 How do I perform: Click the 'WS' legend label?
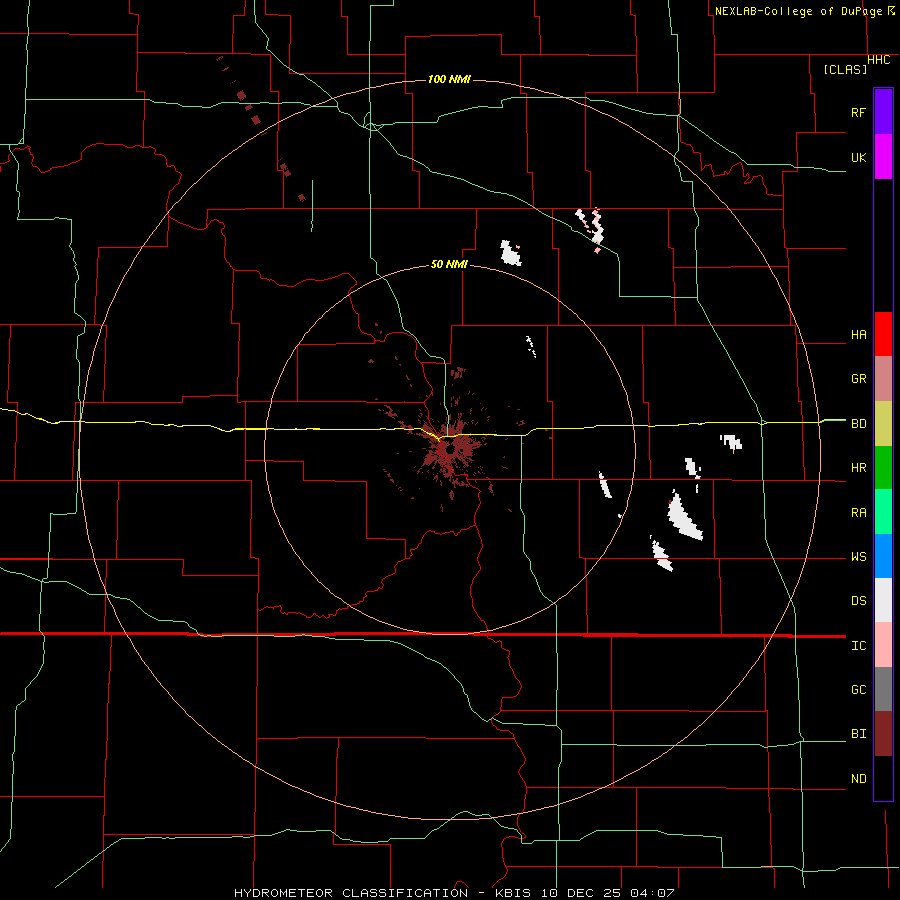click(x=858, y=557)
